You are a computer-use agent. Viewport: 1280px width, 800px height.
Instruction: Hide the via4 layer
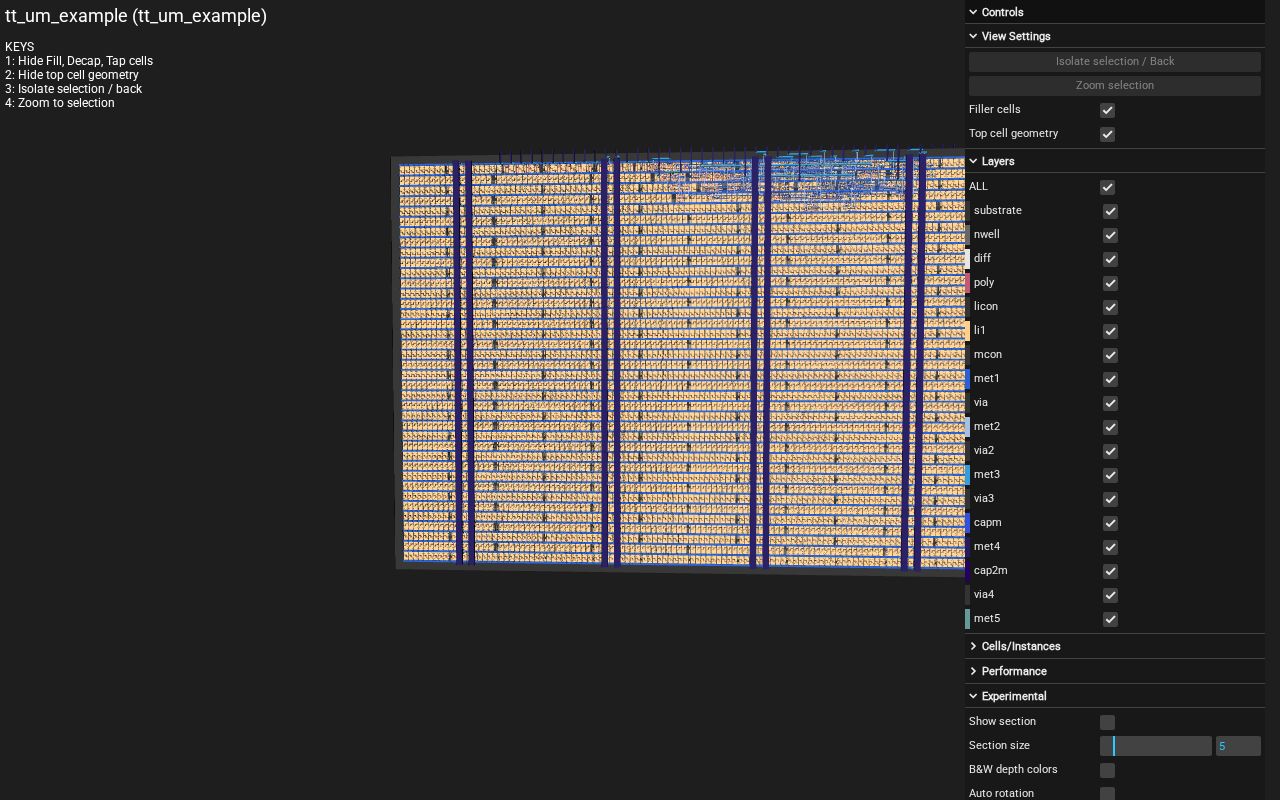(1110, 595)
